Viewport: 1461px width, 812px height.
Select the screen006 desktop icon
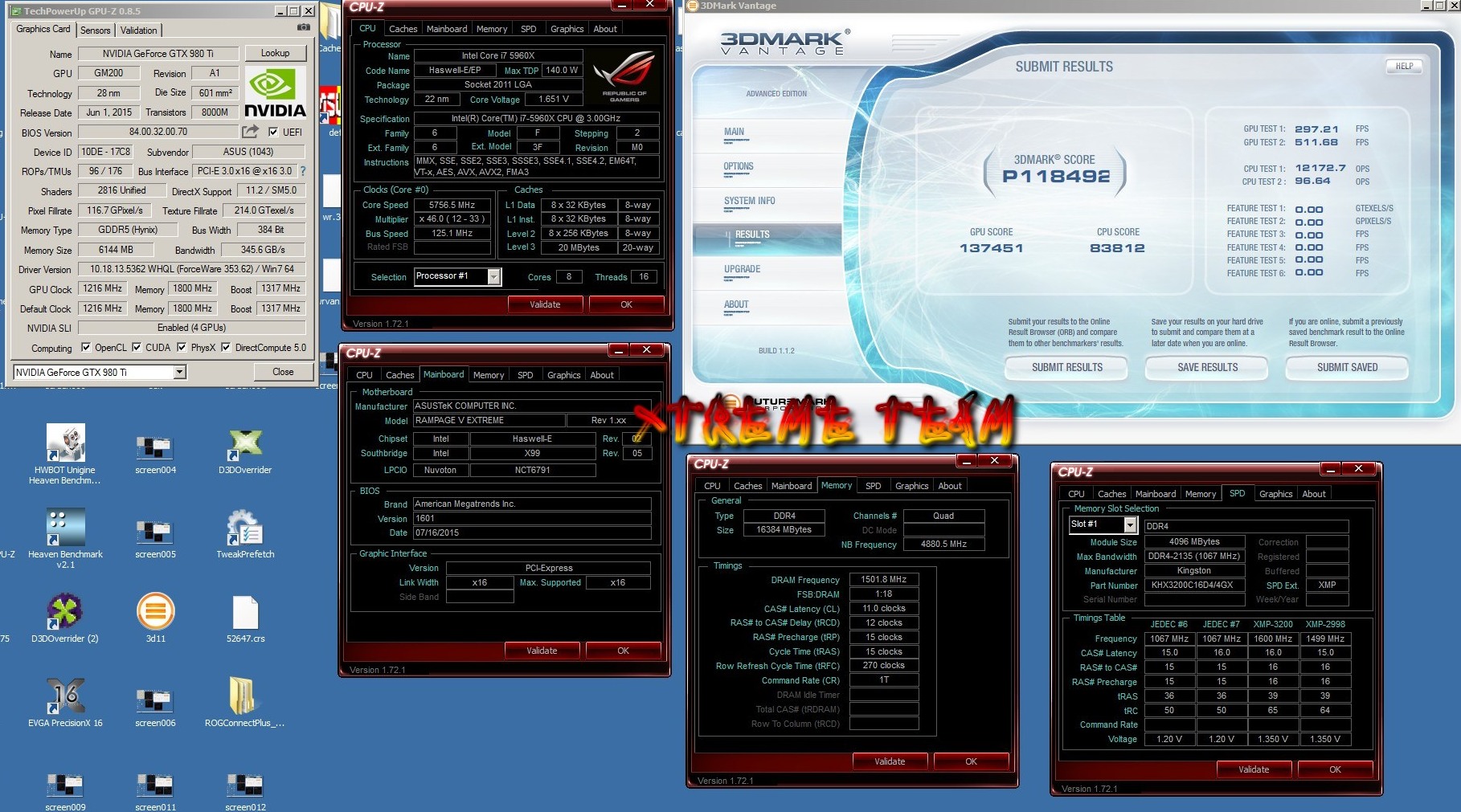[155, 708]
